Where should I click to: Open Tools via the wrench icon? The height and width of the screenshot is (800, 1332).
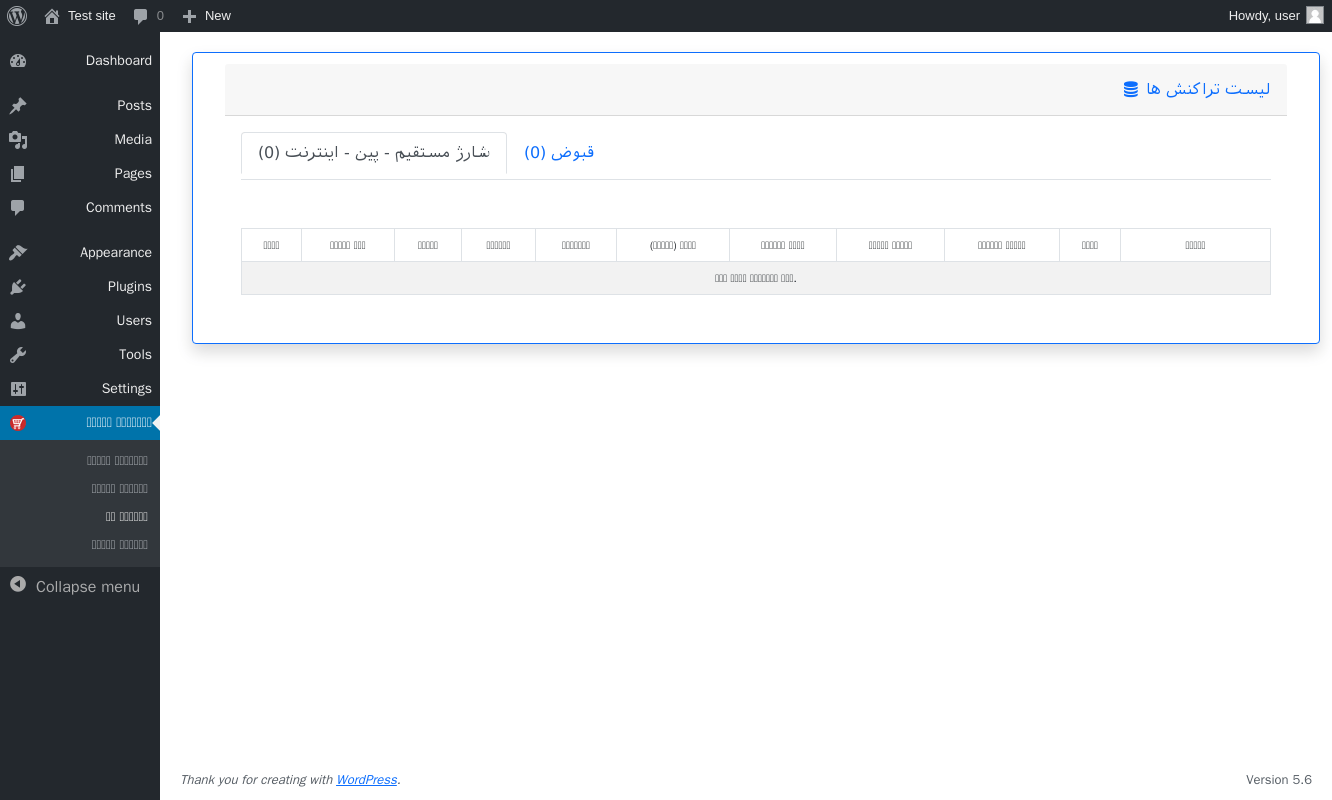(18, 355)
